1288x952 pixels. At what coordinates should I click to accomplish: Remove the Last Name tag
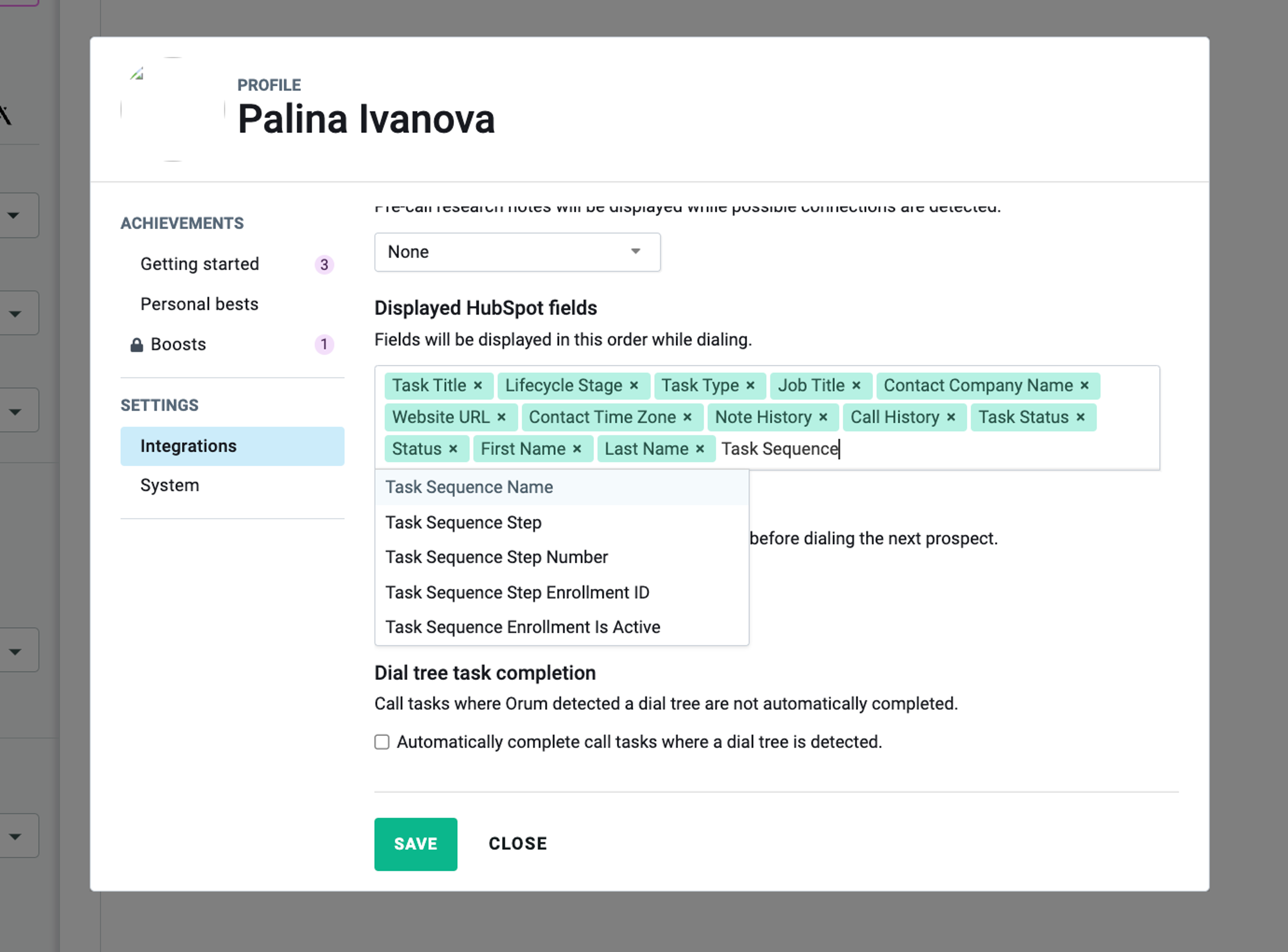click(x=700, y=449)
